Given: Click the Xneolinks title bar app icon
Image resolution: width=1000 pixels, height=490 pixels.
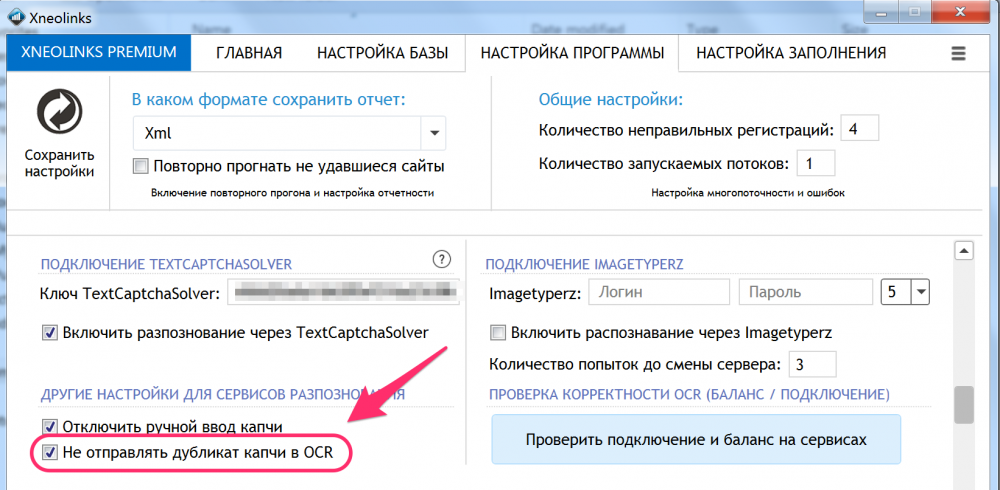Looking at the screenshot, I should click(15, 17).
